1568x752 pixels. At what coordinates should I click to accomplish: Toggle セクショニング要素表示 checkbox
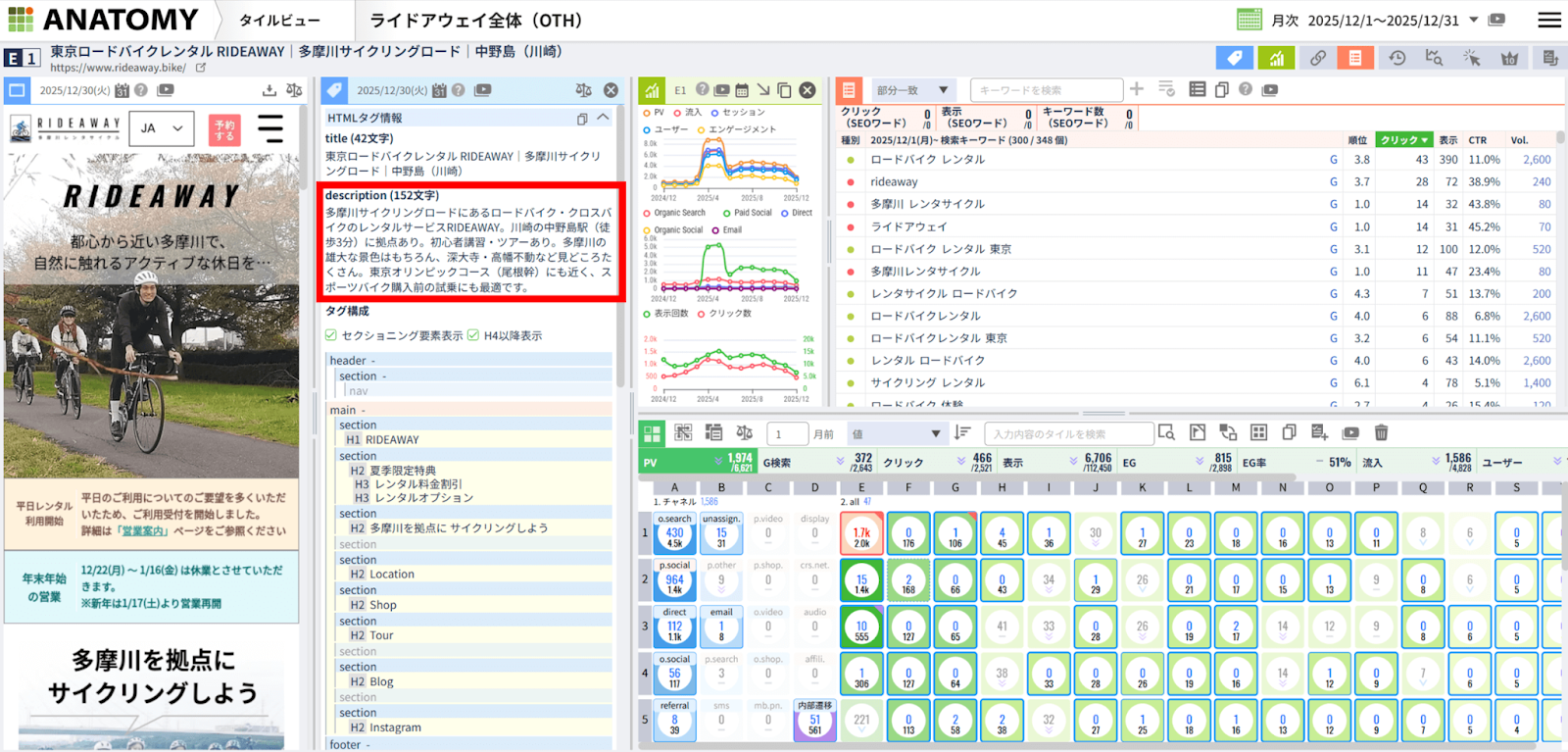(331, 335)
